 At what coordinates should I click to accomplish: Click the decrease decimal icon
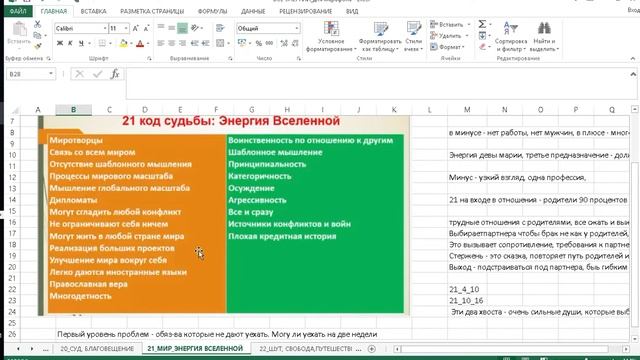(x=295, y=43)
